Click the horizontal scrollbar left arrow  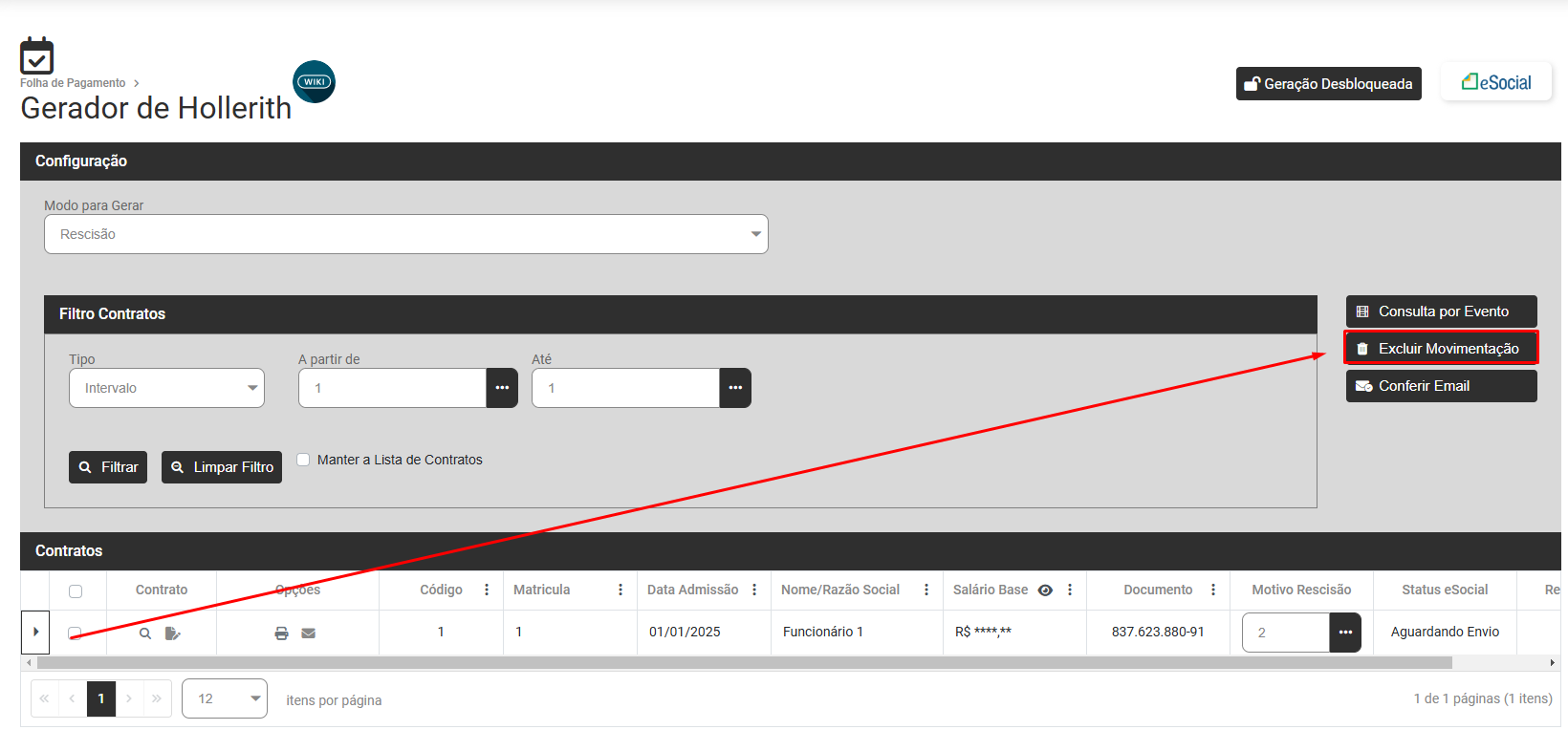(x=29, y=662)
